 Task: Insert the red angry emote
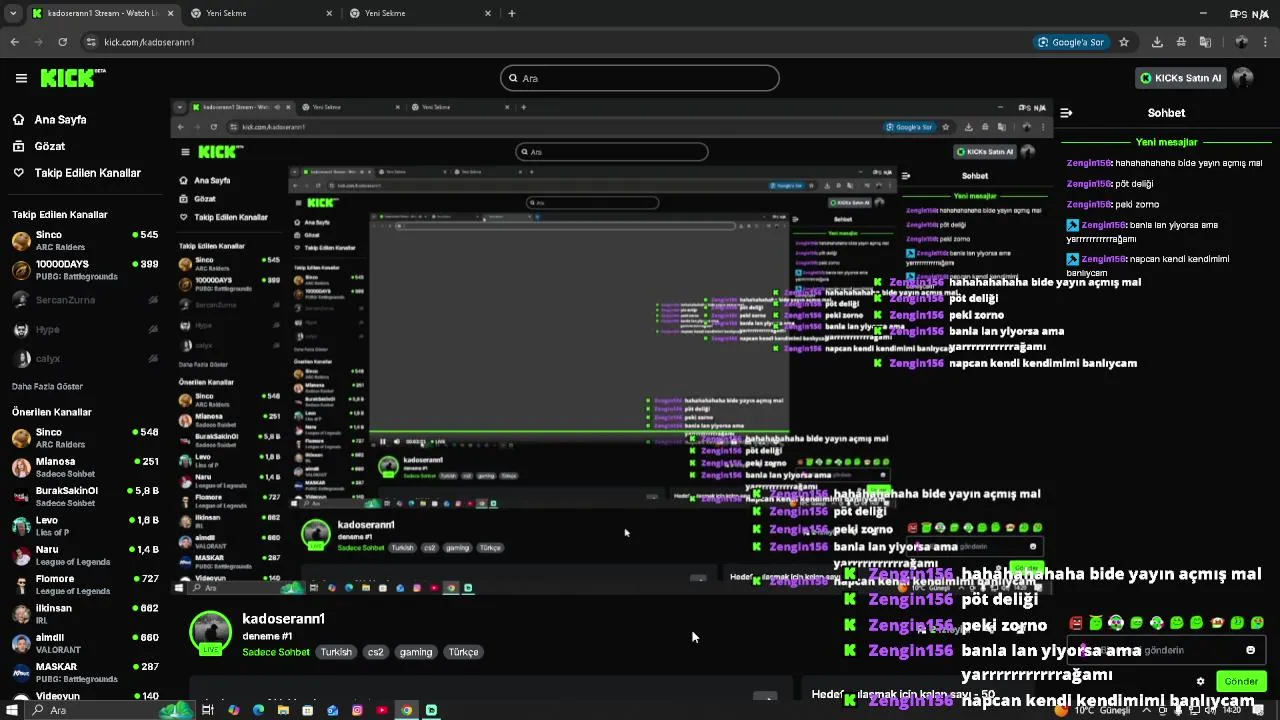click(x=1076, y=623)
